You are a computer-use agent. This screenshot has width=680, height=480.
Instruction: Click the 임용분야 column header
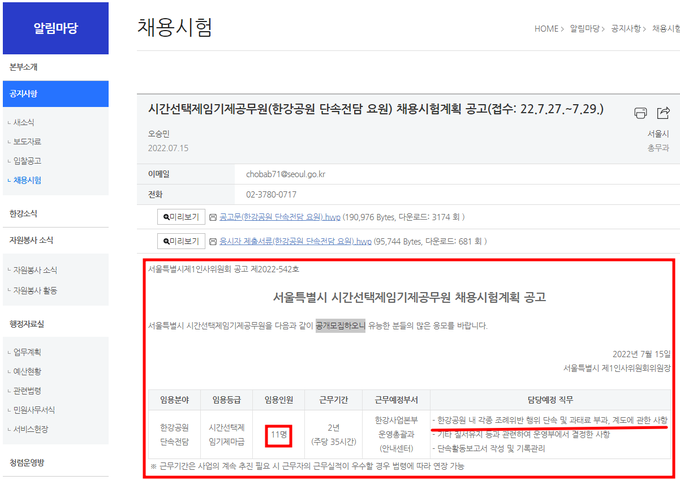[x=174, y=400]
